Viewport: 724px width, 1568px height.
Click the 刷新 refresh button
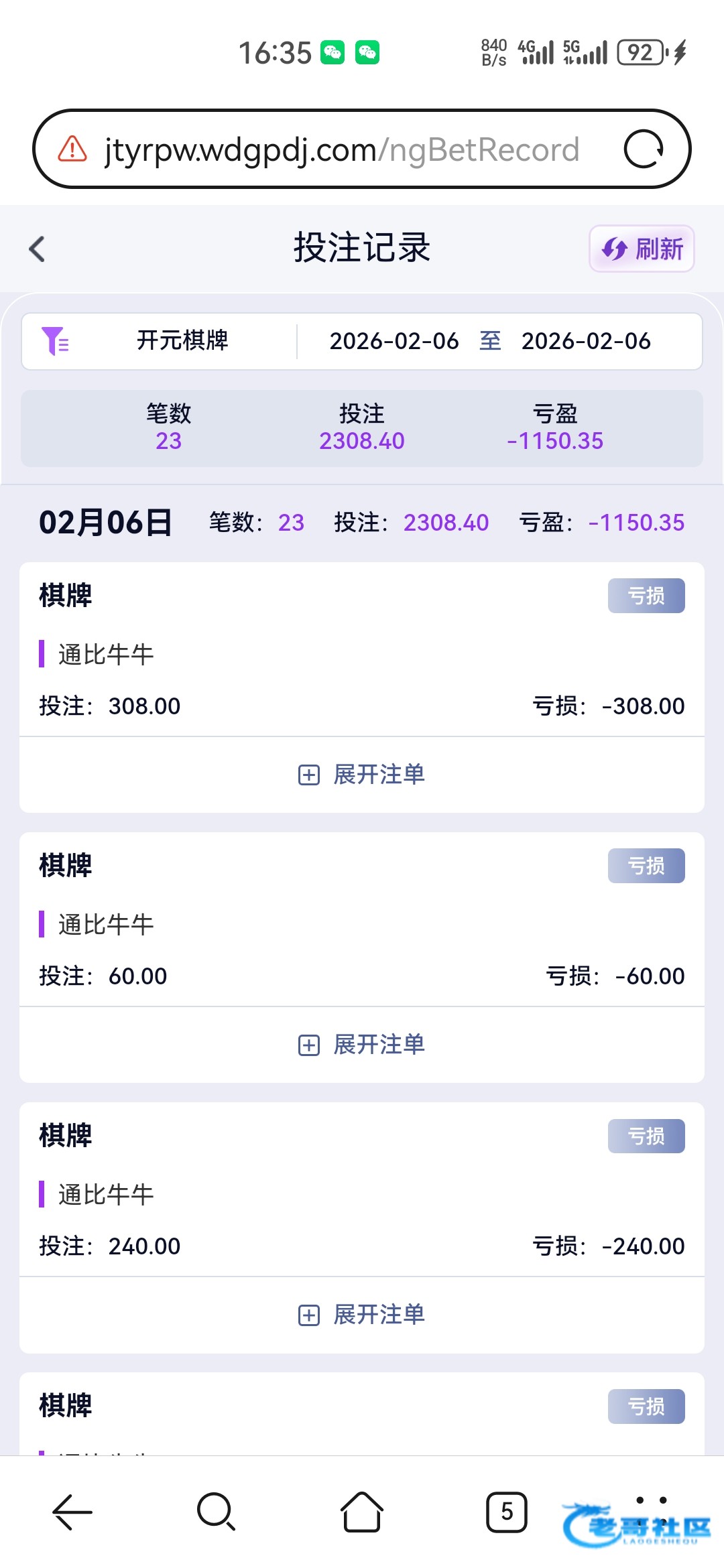click(642, 249)
